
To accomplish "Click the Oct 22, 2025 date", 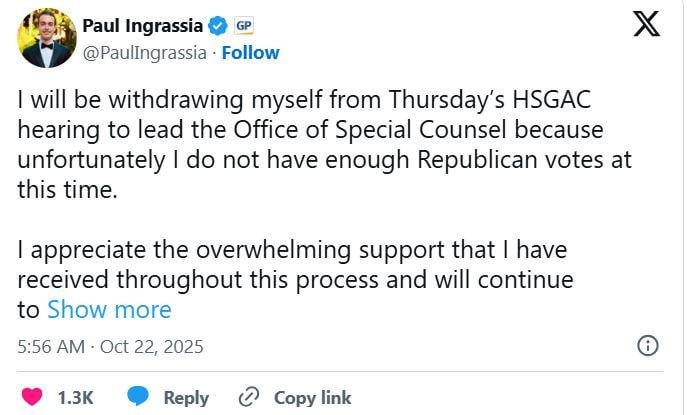I will 152,347.
